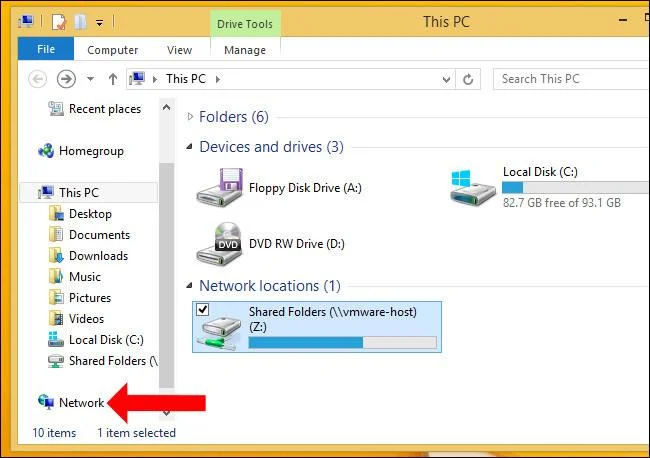This screenshot has width=650, height=458.
Task: Click Local Disk (C:) usage bar
Action: pyautogui.click(x=576, y=188)
